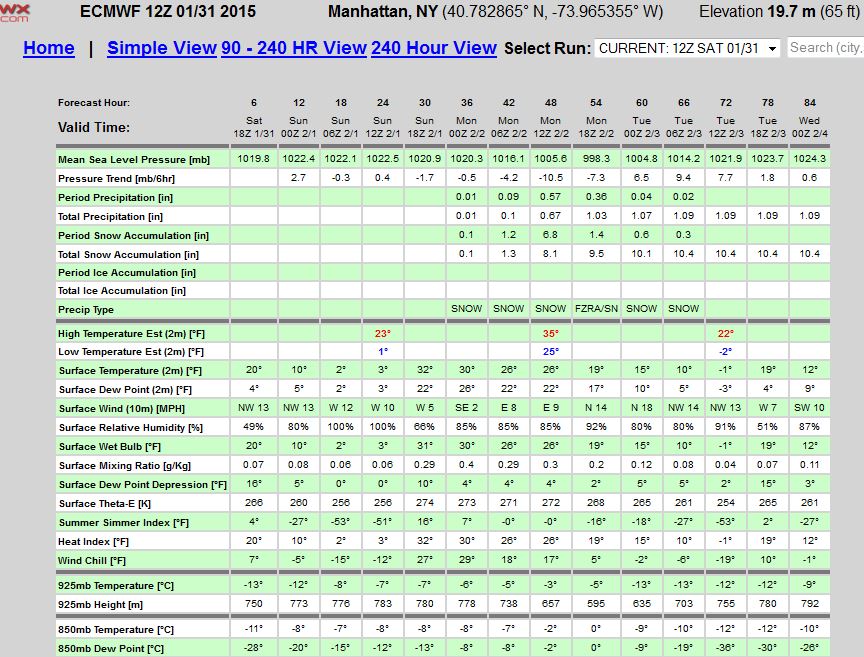Click Theta-E value 274
Screen dimensions: 864x657
pyautogui.click(x=425, y=503)
